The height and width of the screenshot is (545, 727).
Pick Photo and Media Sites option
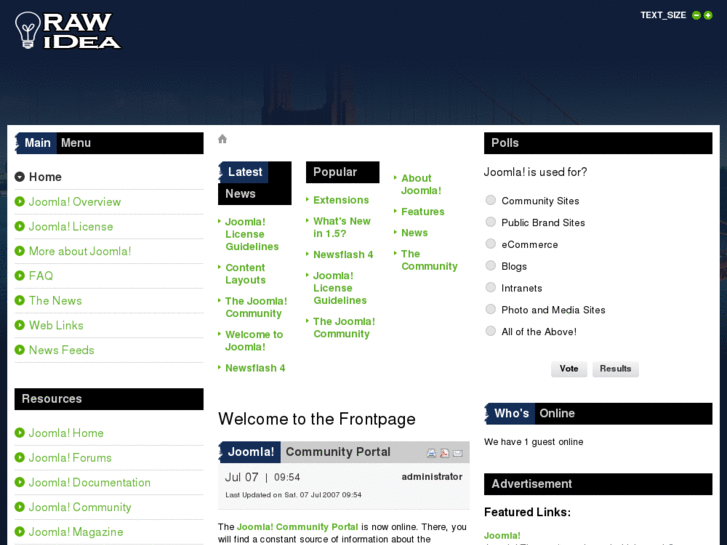[491, 309]
